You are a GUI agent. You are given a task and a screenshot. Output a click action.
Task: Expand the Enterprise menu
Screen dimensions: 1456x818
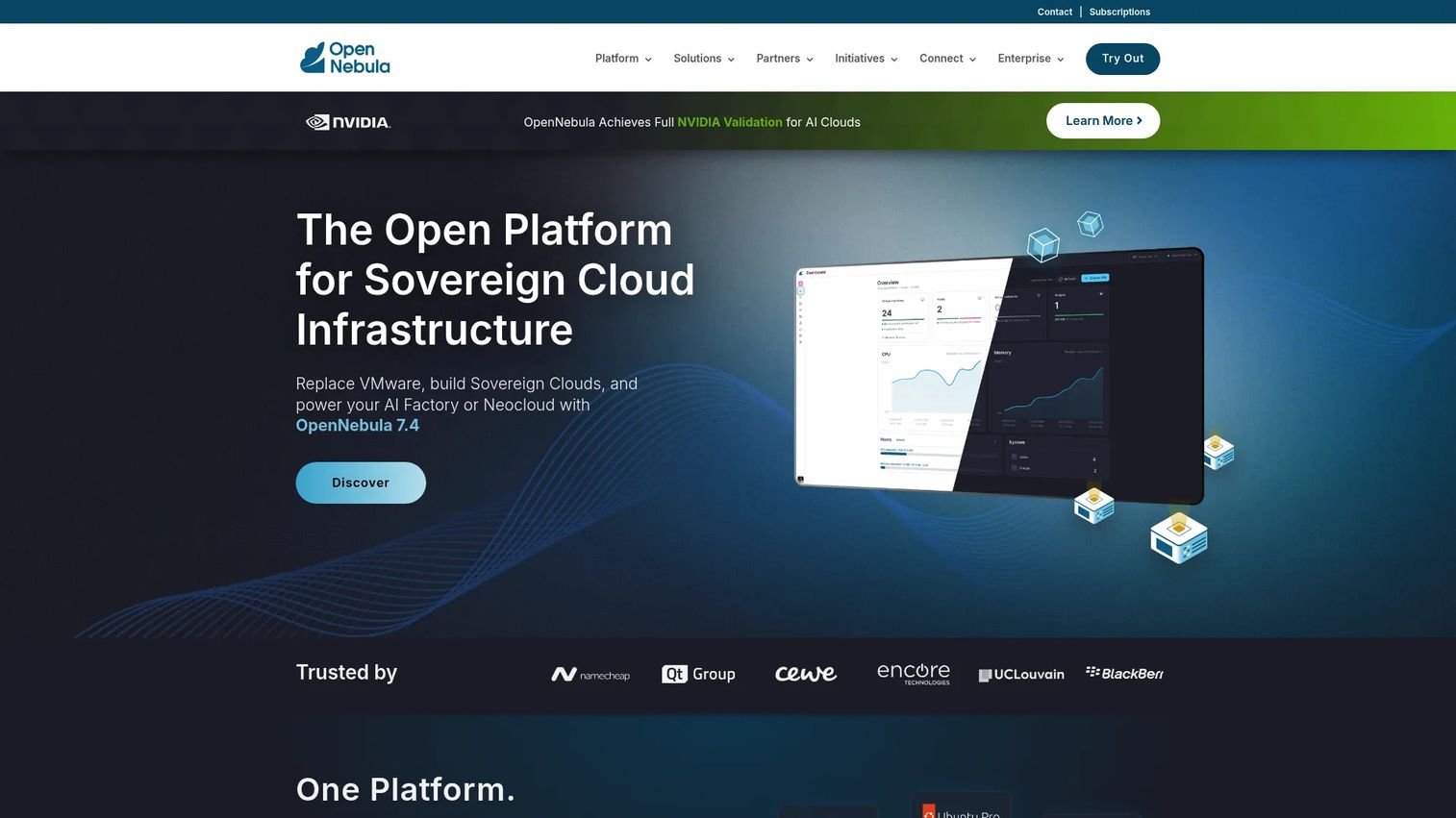tap(1031, 59)
